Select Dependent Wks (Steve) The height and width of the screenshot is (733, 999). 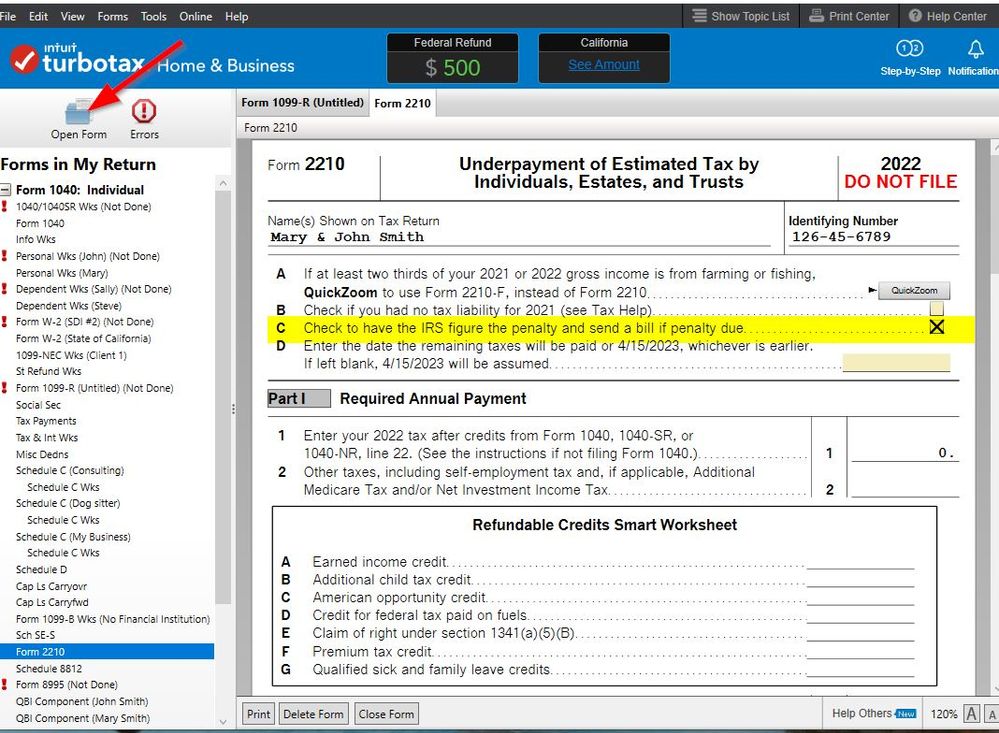coord(68,305)
